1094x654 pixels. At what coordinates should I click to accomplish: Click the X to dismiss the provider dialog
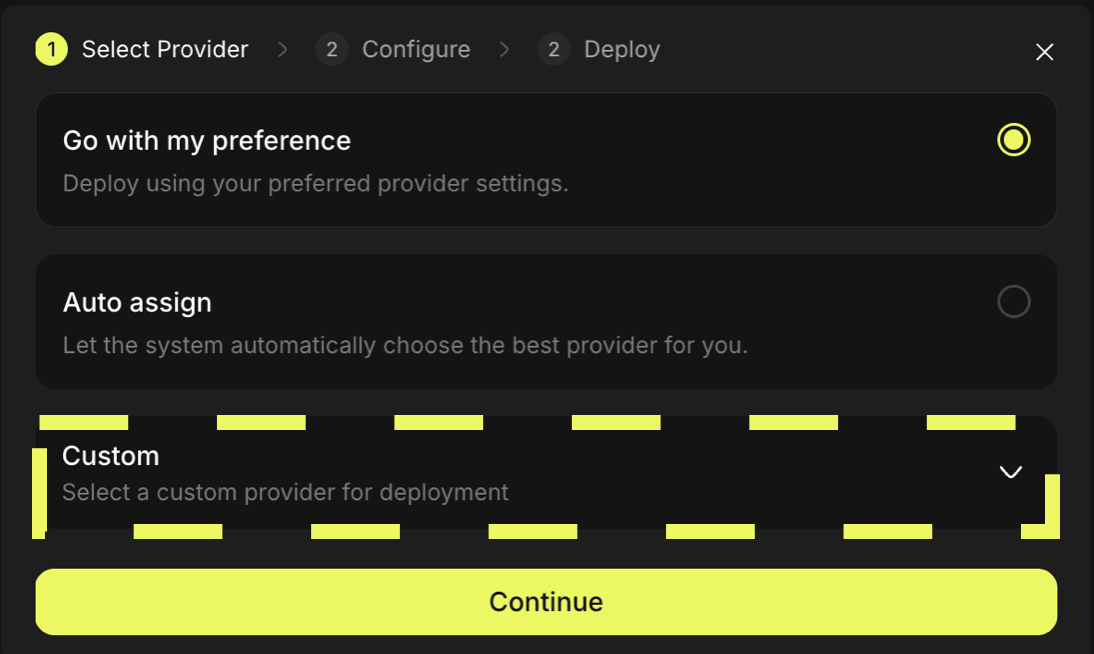click(1044, 51)
